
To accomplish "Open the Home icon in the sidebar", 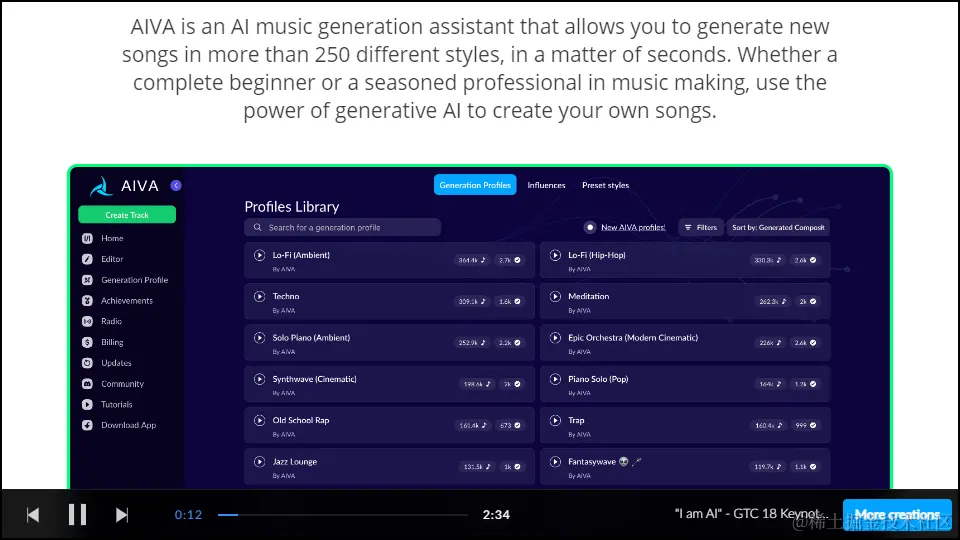I will [87, 238].
